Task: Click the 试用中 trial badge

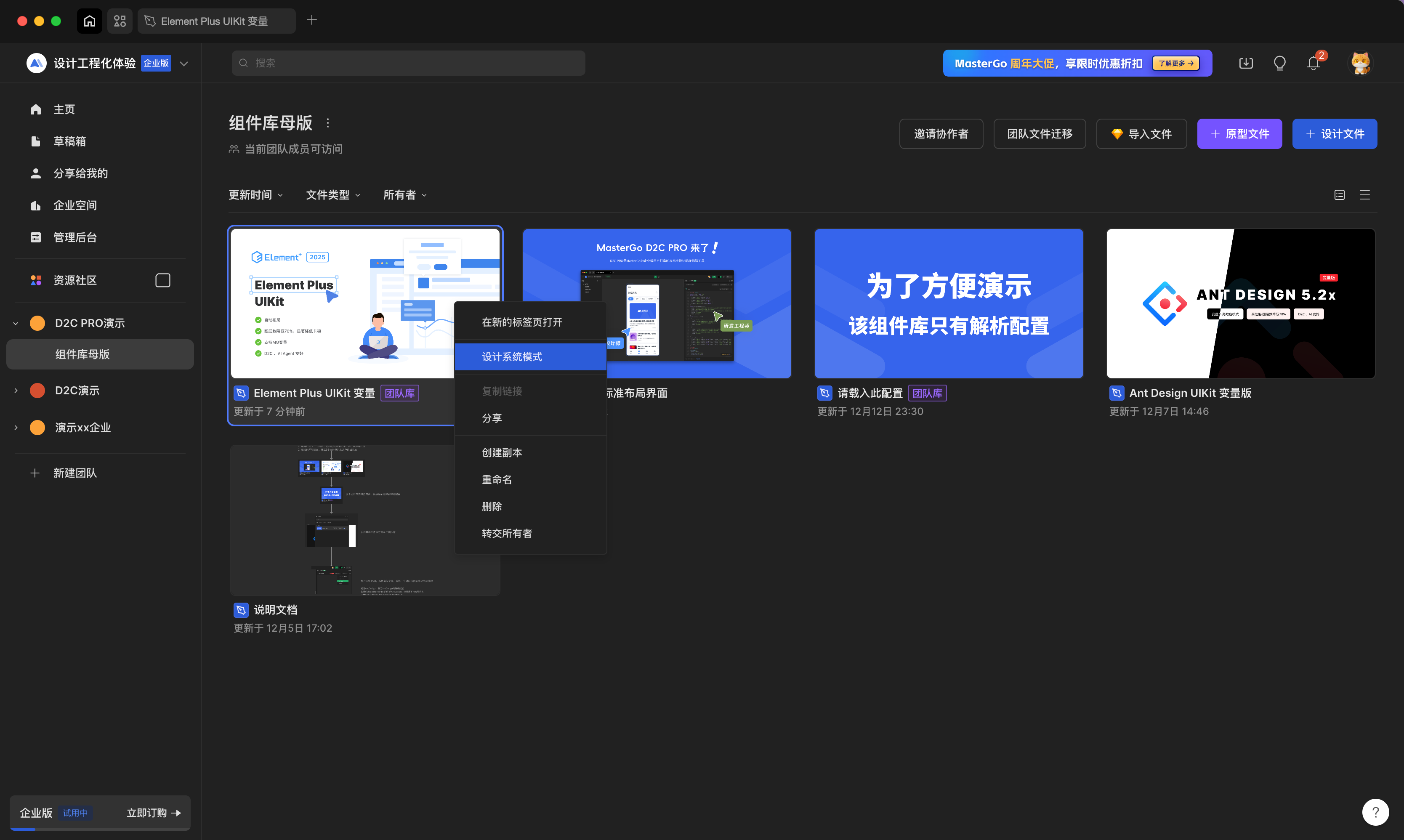Action: tap(75, 813)
